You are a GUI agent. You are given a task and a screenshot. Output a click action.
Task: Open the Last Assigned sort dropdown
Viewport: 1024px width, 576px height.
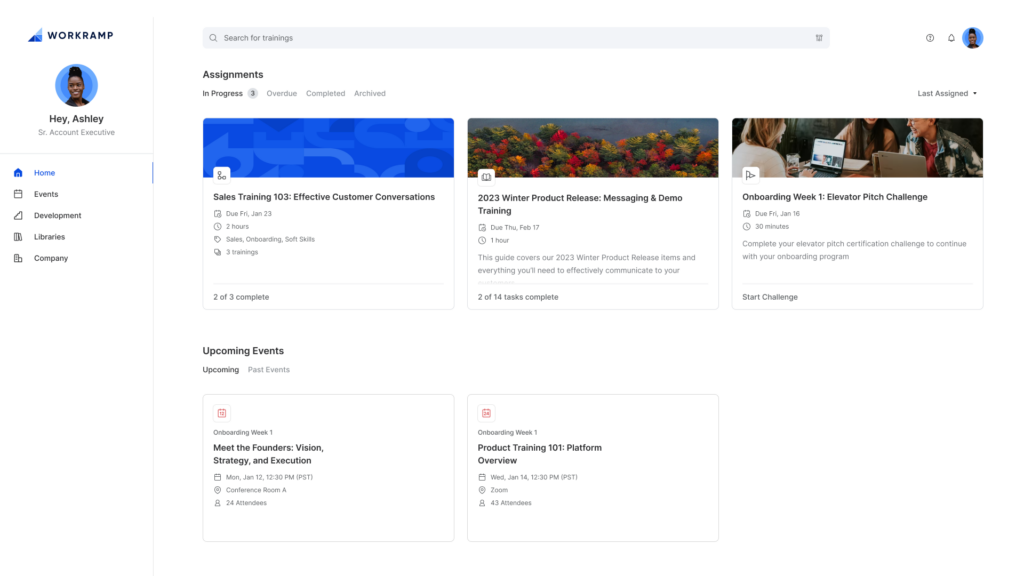click(947, 93)
